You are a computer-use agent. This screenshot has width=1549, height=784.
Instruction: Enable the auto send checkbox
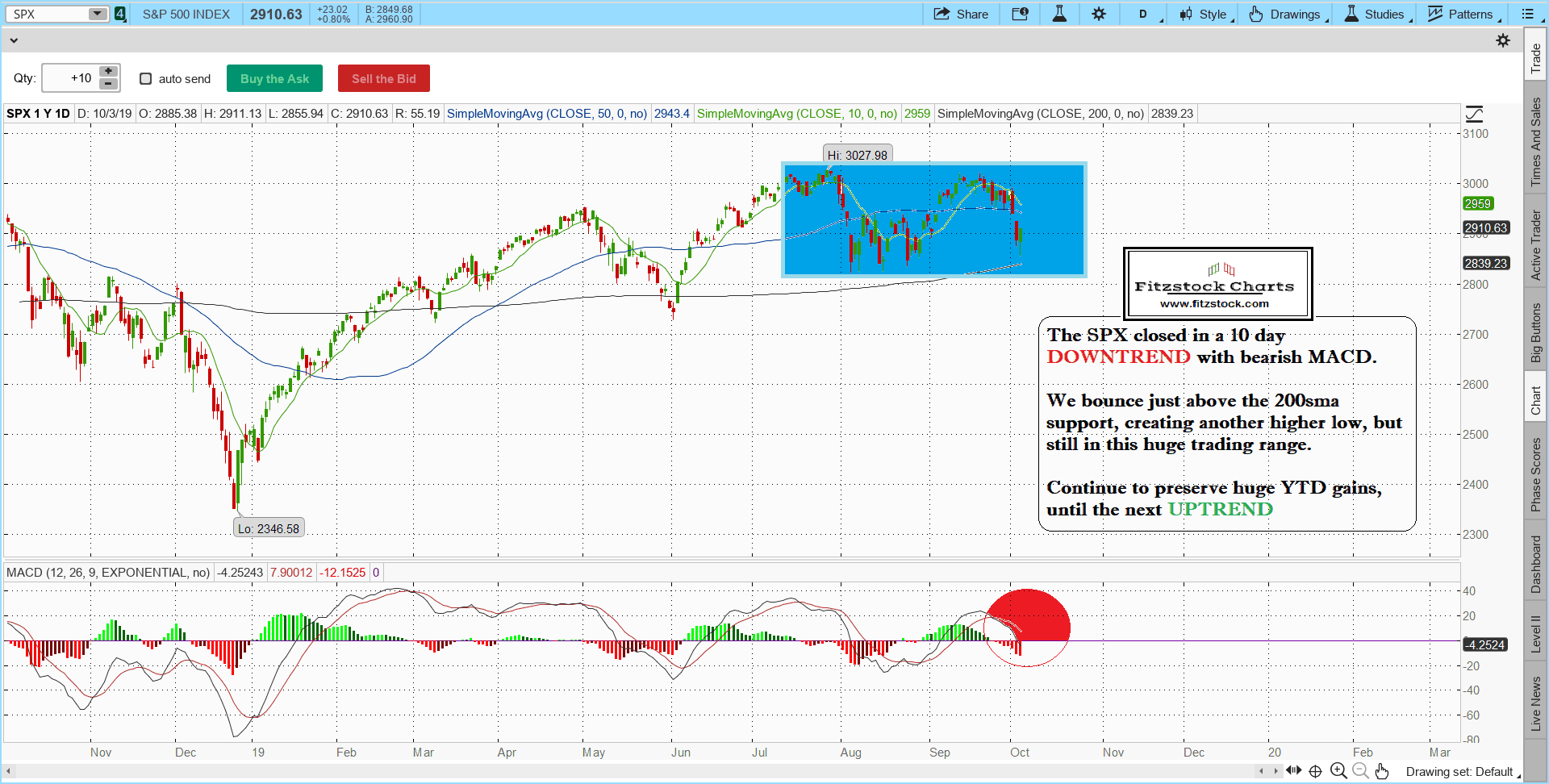146,78
